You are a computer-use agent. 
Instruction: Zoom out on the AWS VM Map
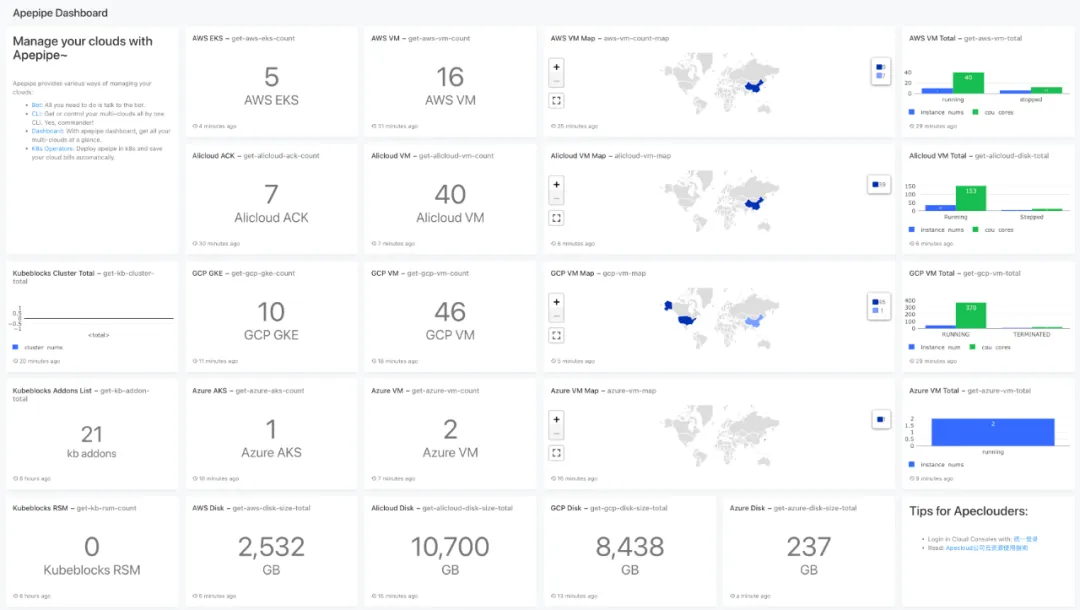pos(557,81)
